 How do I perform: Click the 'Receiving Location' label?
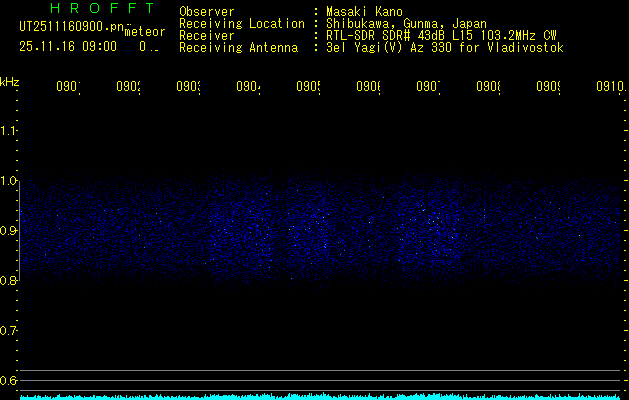point(242,24)
